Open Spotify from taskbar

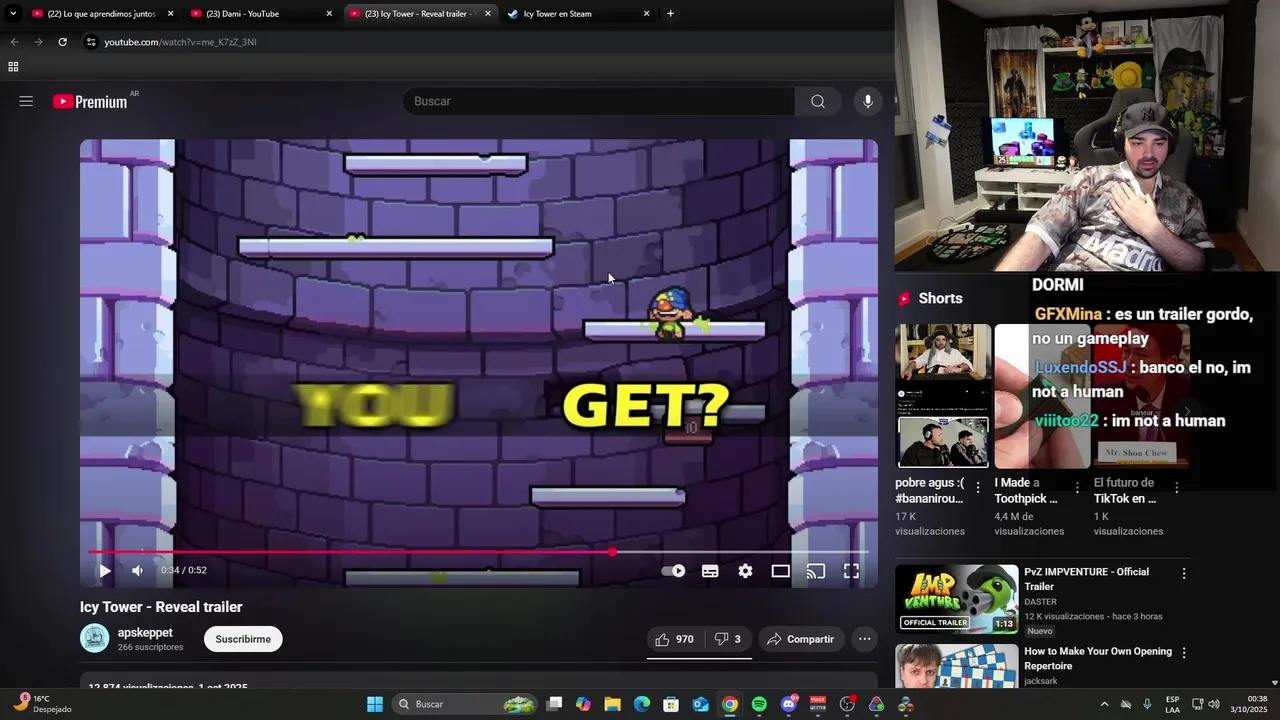pyautogui.click(x=759, y=704)
